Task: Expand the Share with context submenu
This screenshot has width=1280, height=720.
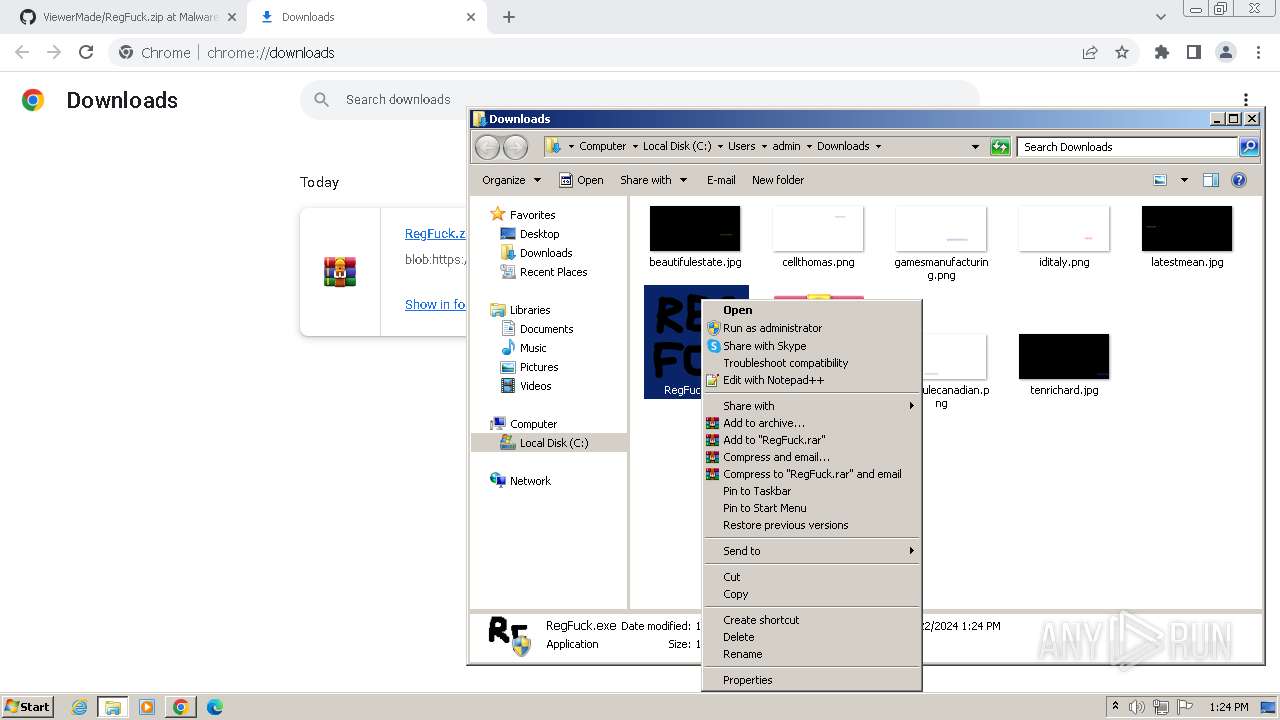Action: click(811, 406)
